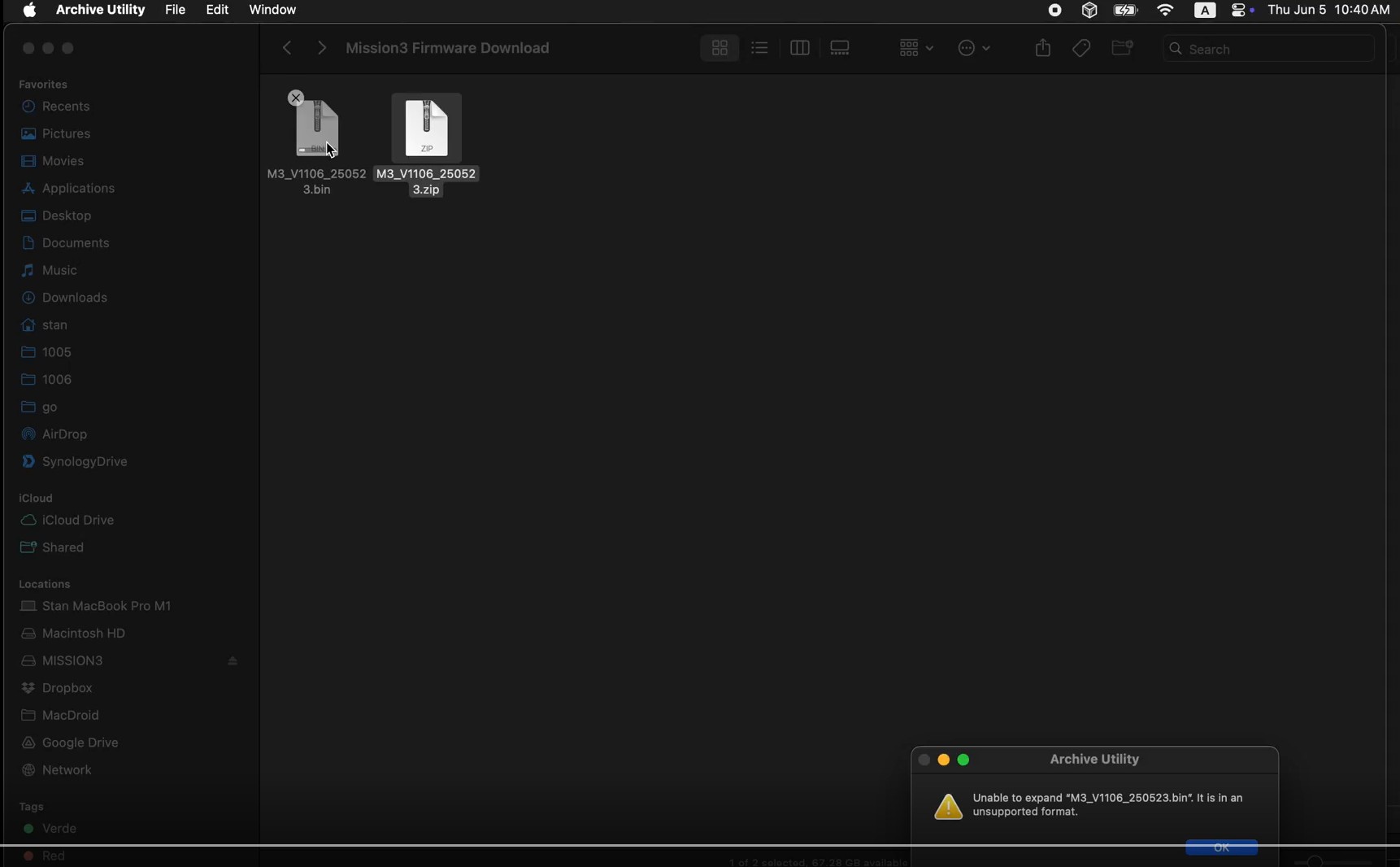Open the File menu
Screen dimensions: 1400x867
tap(175, 11)
